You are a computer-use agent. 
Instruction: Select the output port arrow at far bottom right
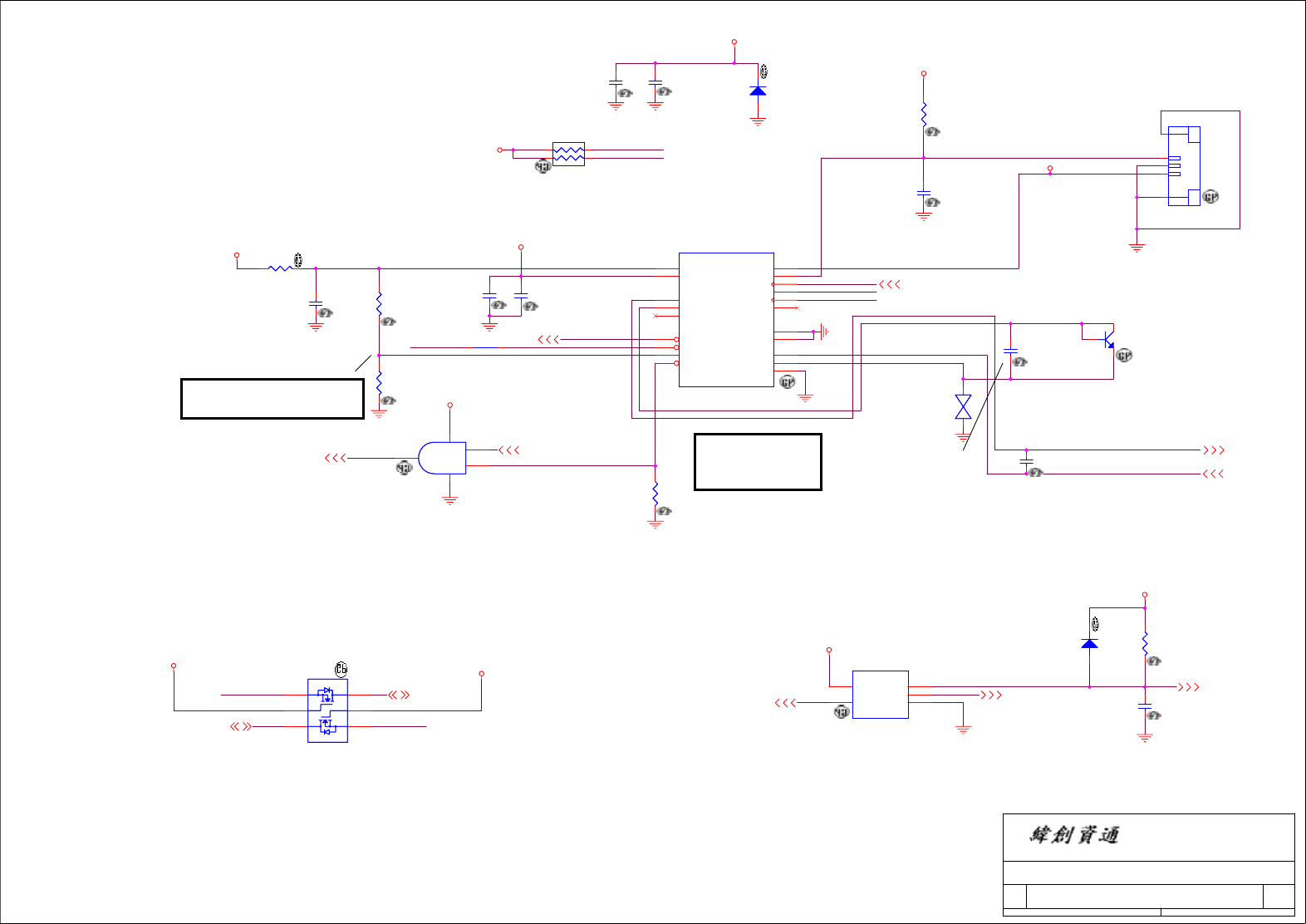[x=1189, y=687]
